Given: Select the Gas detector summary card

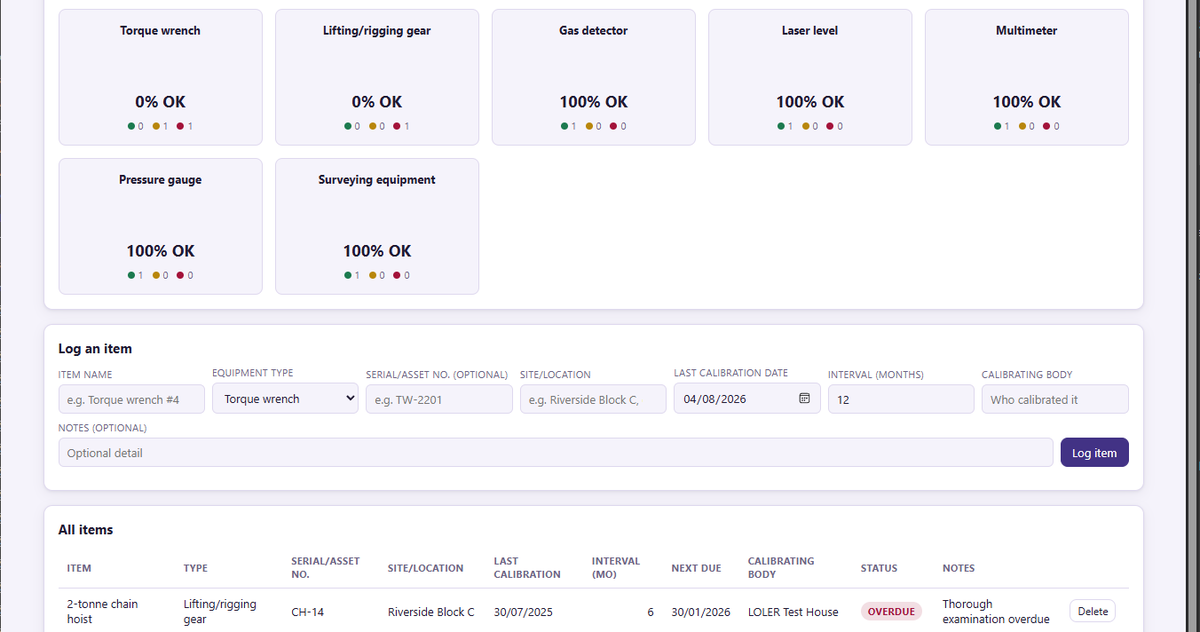Looking at the screenshot, I should [x=593, y=77].
